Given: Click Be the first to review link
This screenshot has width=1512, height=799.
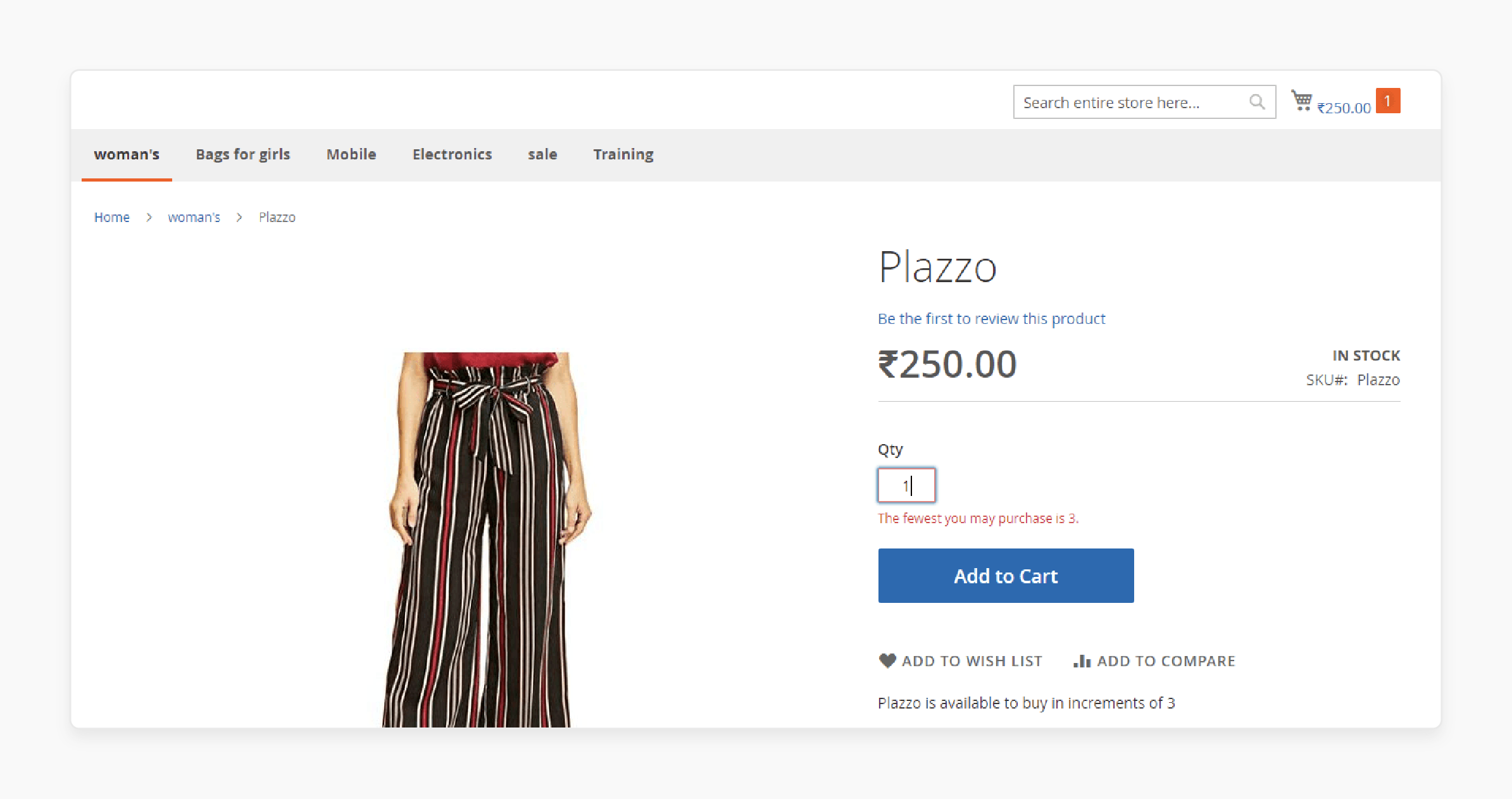Looking at the screenshot, I should pos(991,318).
